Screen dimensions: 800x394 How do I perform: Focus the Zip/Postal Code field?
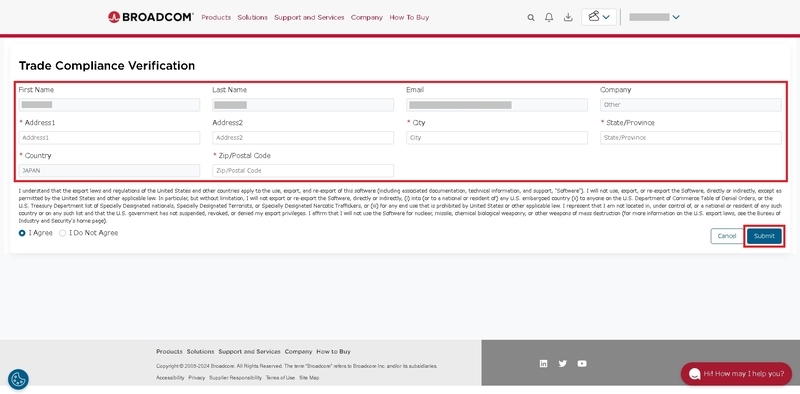click(303, 171)
